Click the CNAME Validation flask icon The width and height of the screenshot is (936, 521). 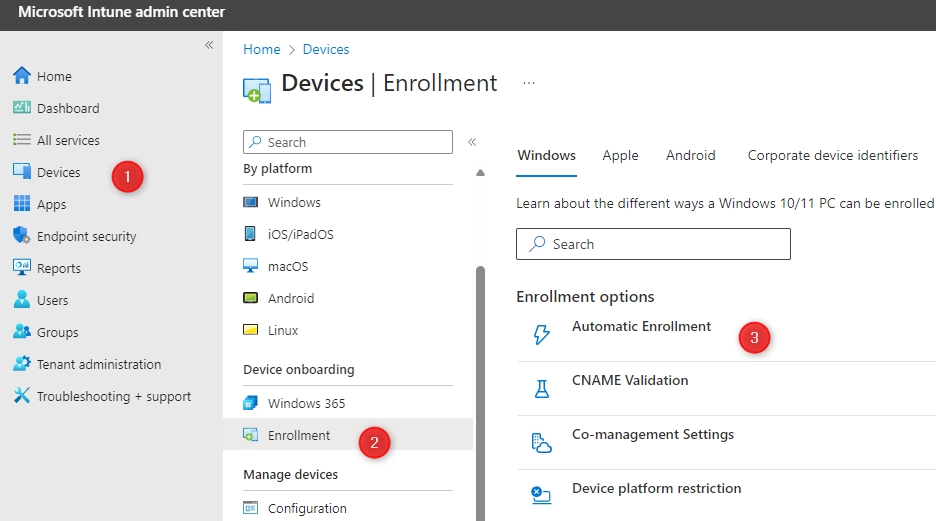541,389
